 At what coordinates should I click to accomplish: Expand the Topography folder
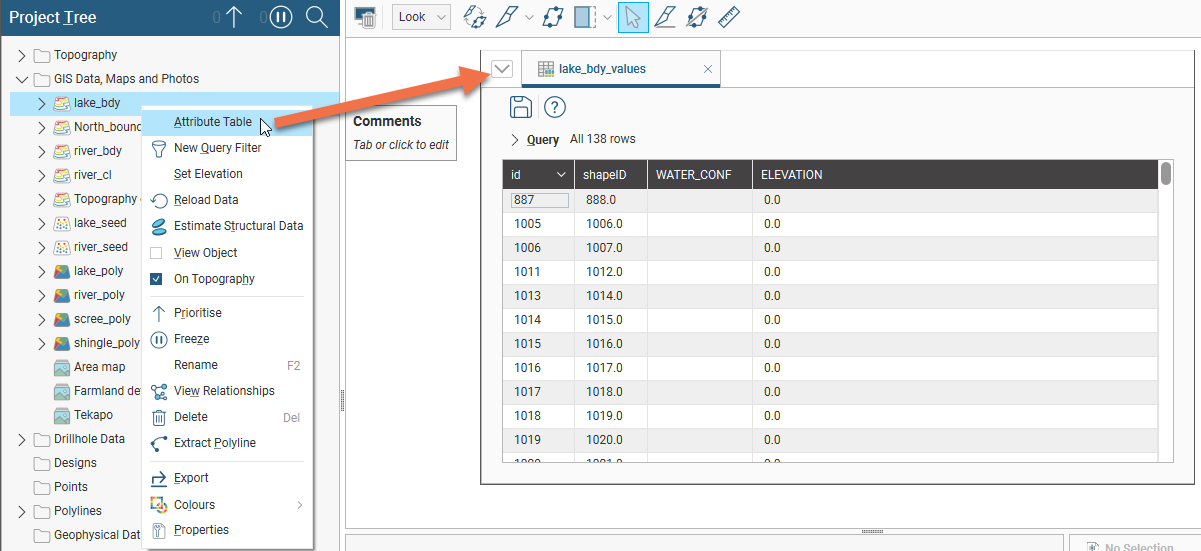coord(22,55)
